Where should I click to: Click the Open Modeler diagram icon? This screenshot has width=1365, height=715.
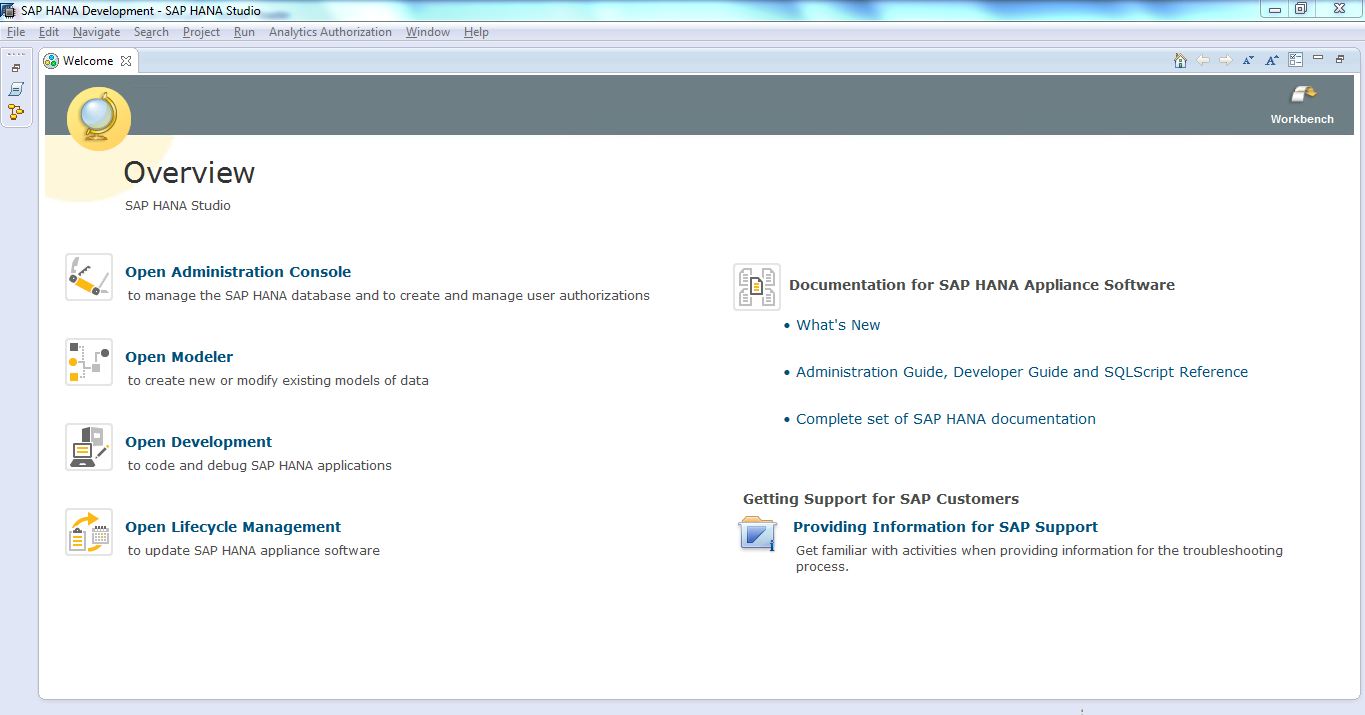pos(88,362)
